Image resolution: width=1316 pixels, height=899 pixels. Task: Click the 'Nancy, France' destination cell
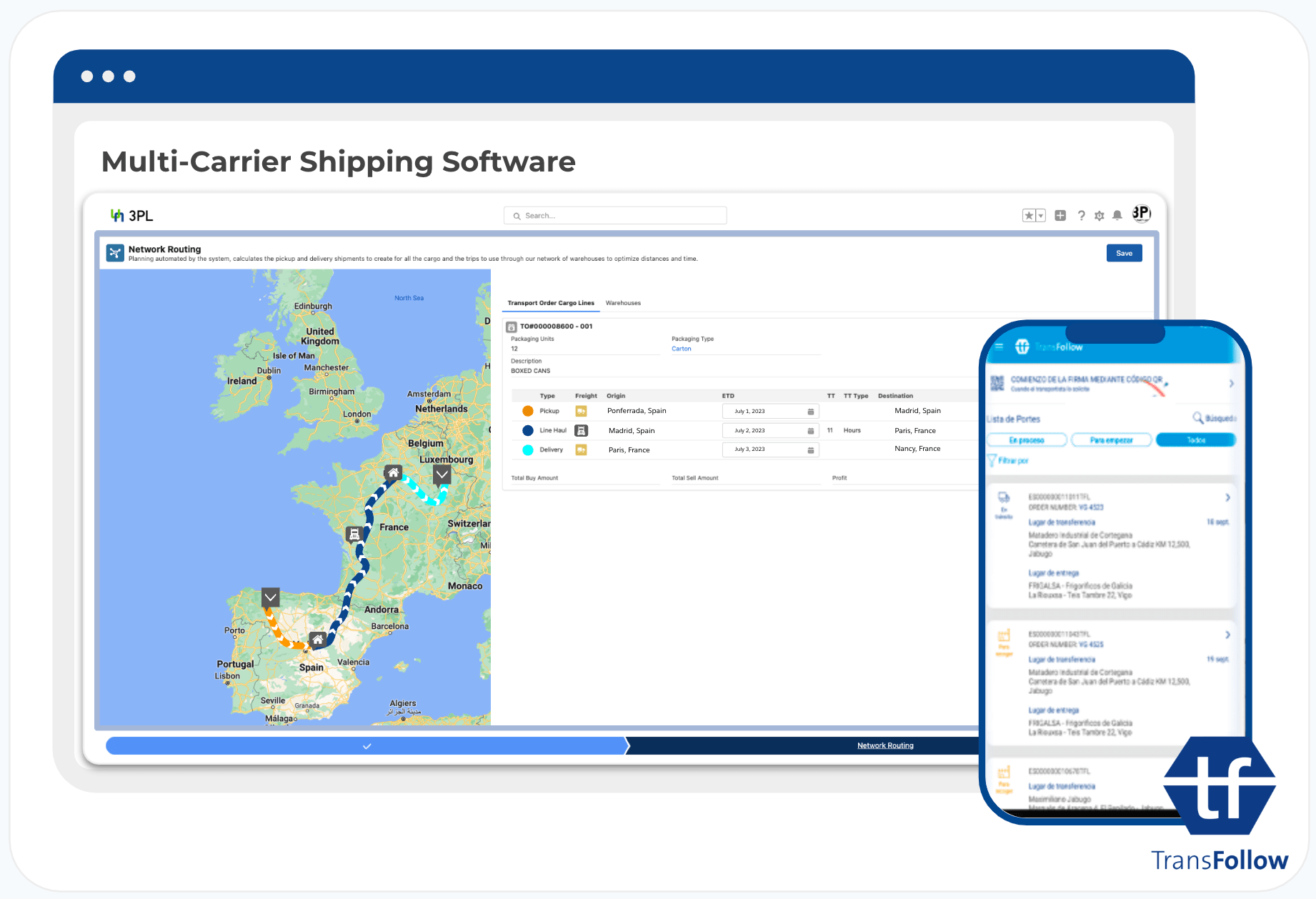pyautogui.click(x=917, y=449)
